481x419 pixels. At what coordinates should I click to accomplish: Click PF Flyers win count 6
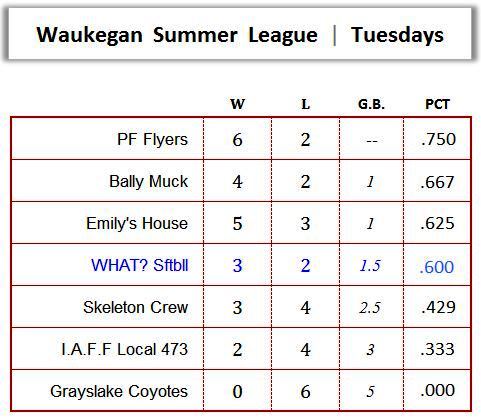click(x=237, y=140)
